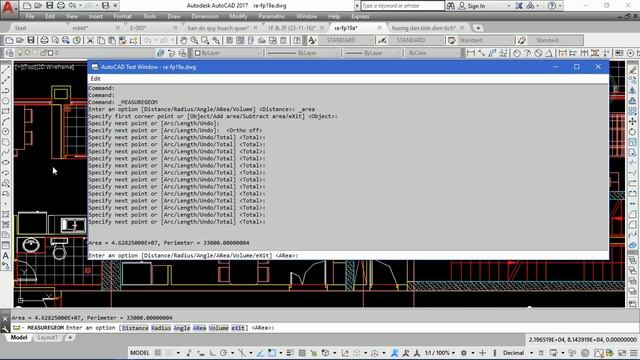This screenshot has height=360, width=640.
Task: Switch to the ban do quy hoach quan* tab
Action: [x=218, y=28]
